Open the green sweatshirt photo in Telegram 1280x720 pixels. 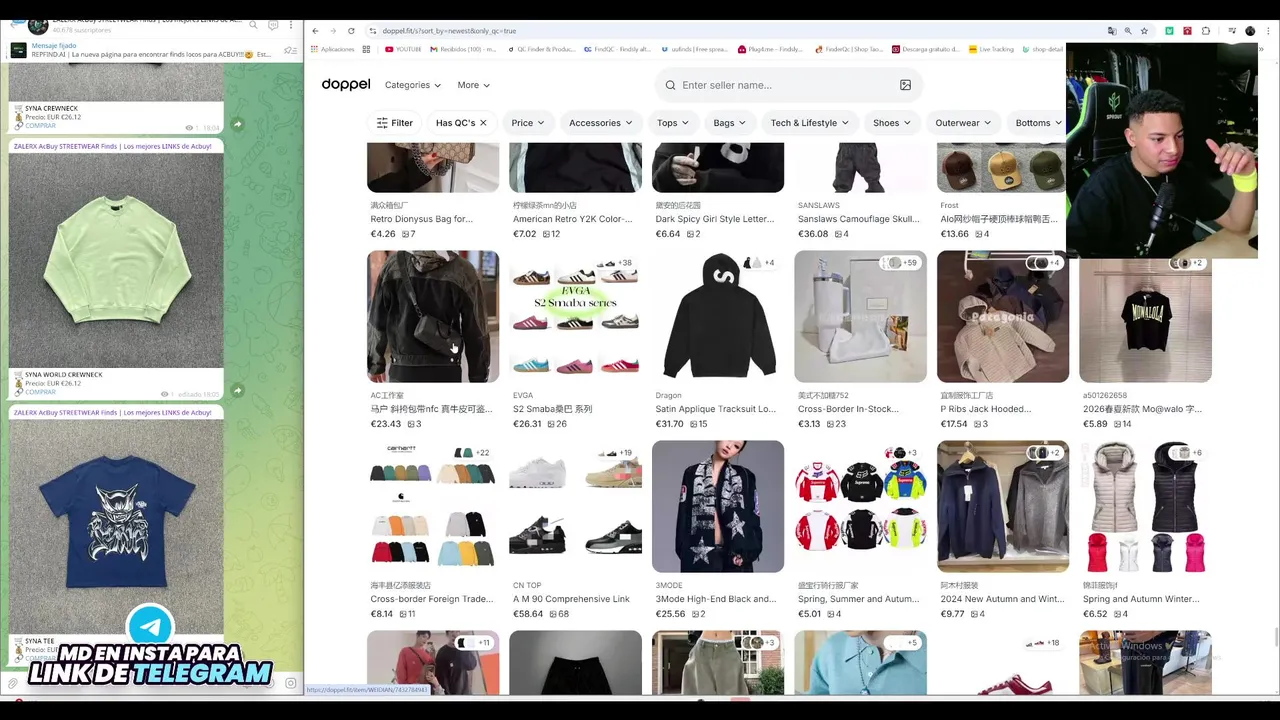pyautogui.click(x=116, y=261)
